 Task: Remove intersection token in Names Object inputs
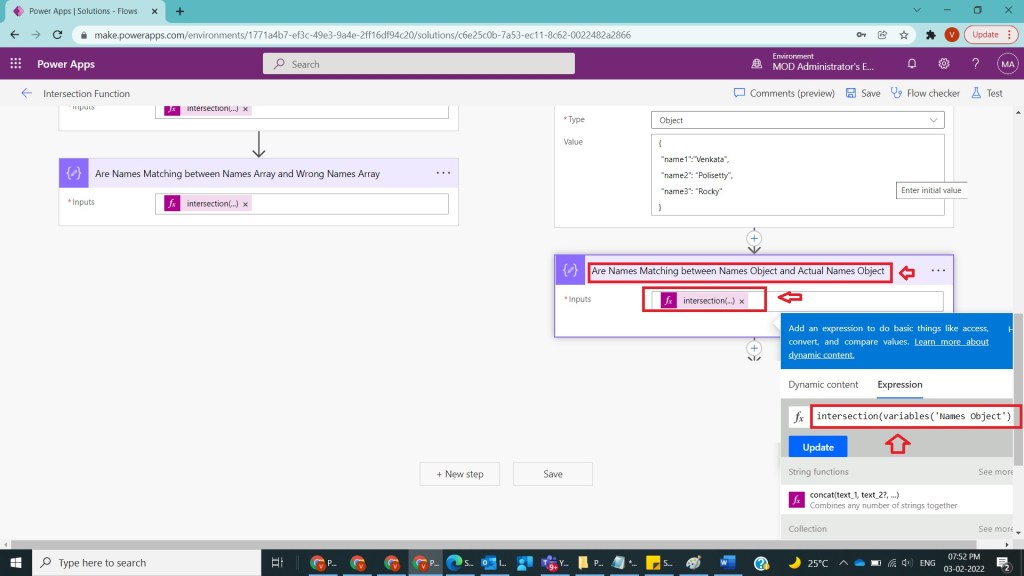click(741, 301)
